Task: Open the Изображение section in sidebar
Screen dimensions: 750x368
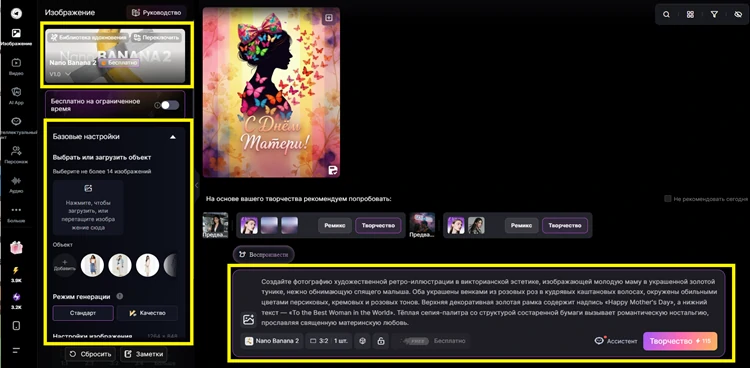Action: click(x=16, y=37)
